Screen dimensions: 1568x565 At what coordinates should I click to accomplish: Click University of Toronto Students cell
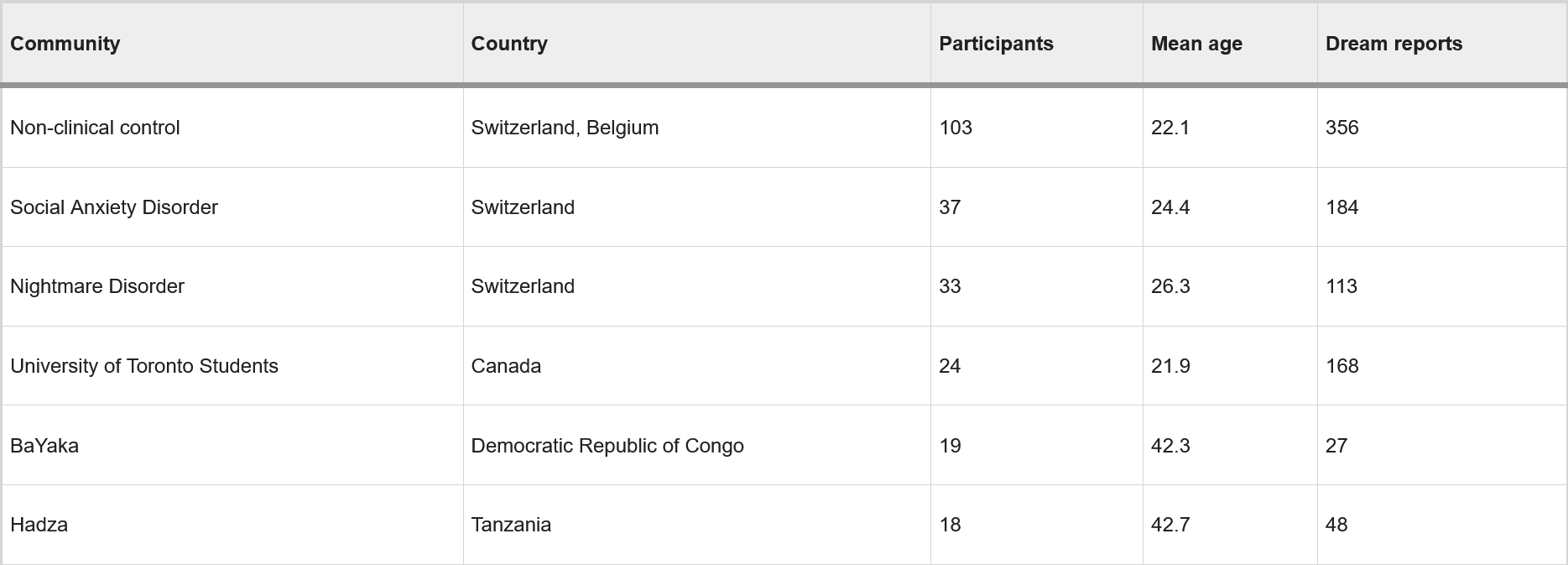pyautogui.click(x=144, y=366)
